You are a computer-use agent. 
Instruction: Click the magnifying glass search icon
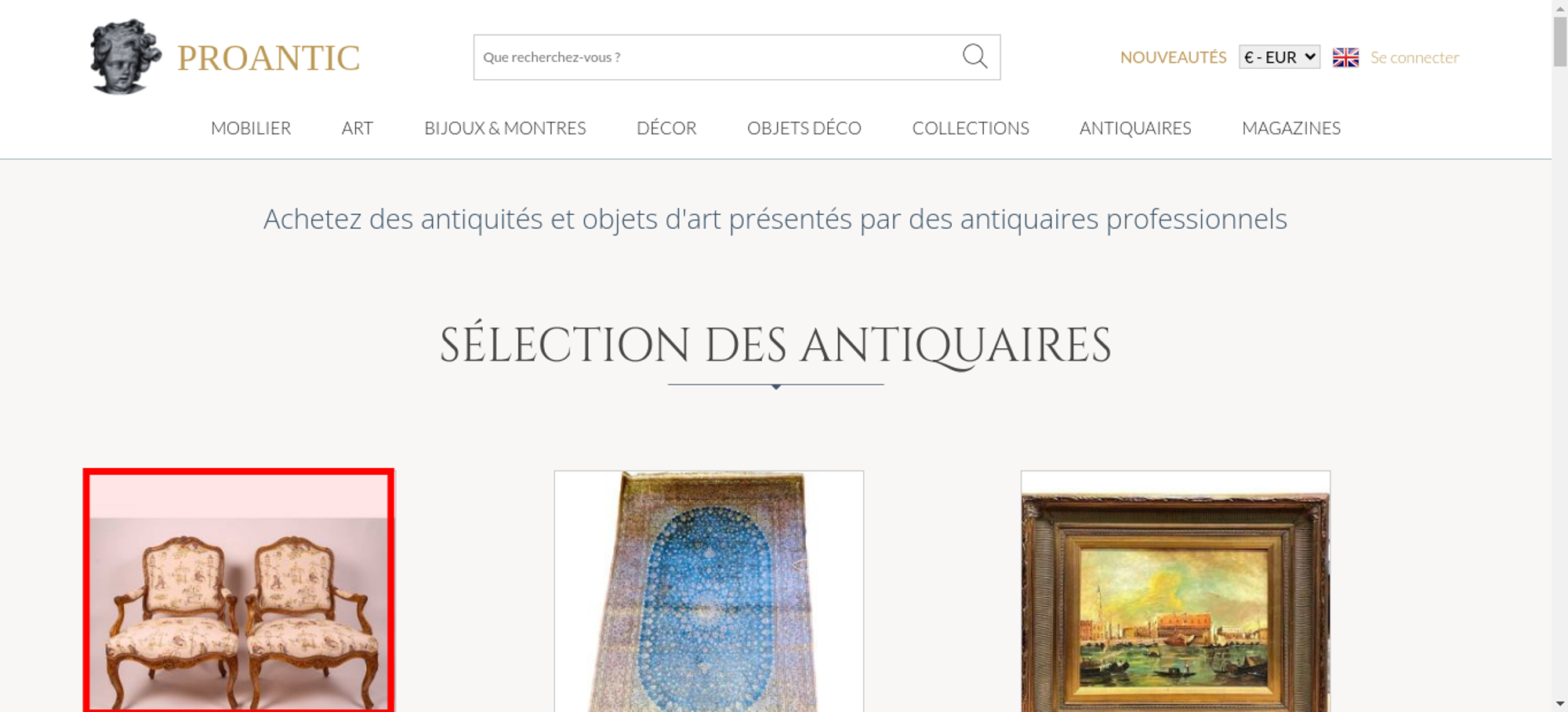pos(975,56)
